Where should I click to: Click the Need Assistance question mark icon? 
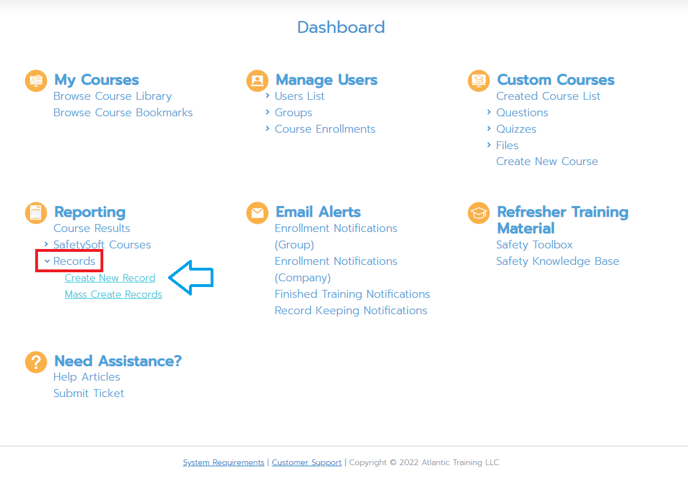point(36,362)
